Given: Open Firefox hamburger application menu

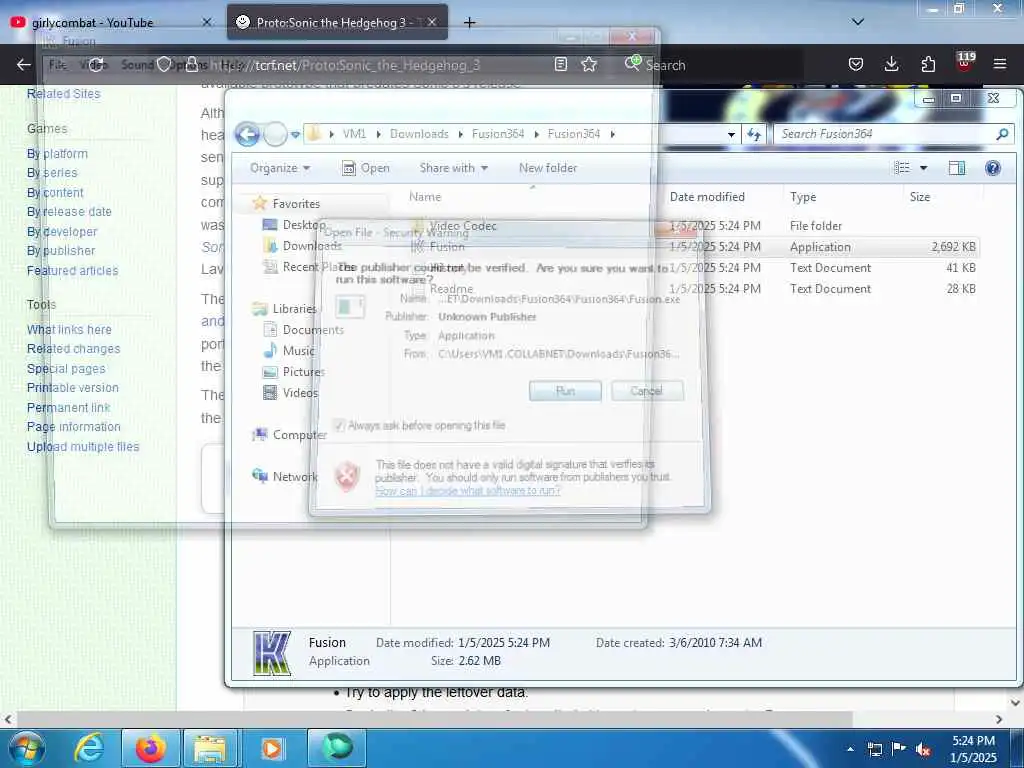Looking at the screenshot, I should (1000, 64).
